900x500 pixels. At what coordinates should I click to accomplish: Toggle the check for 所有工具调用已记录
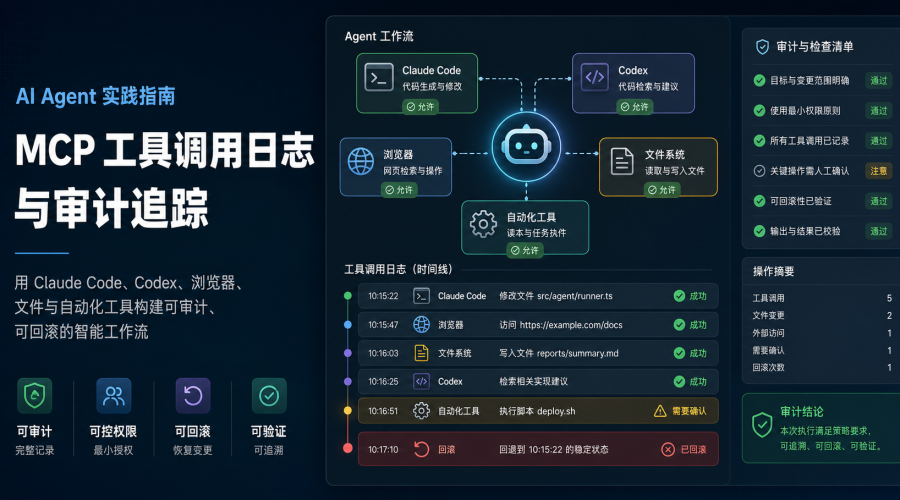tap(759, 141)
